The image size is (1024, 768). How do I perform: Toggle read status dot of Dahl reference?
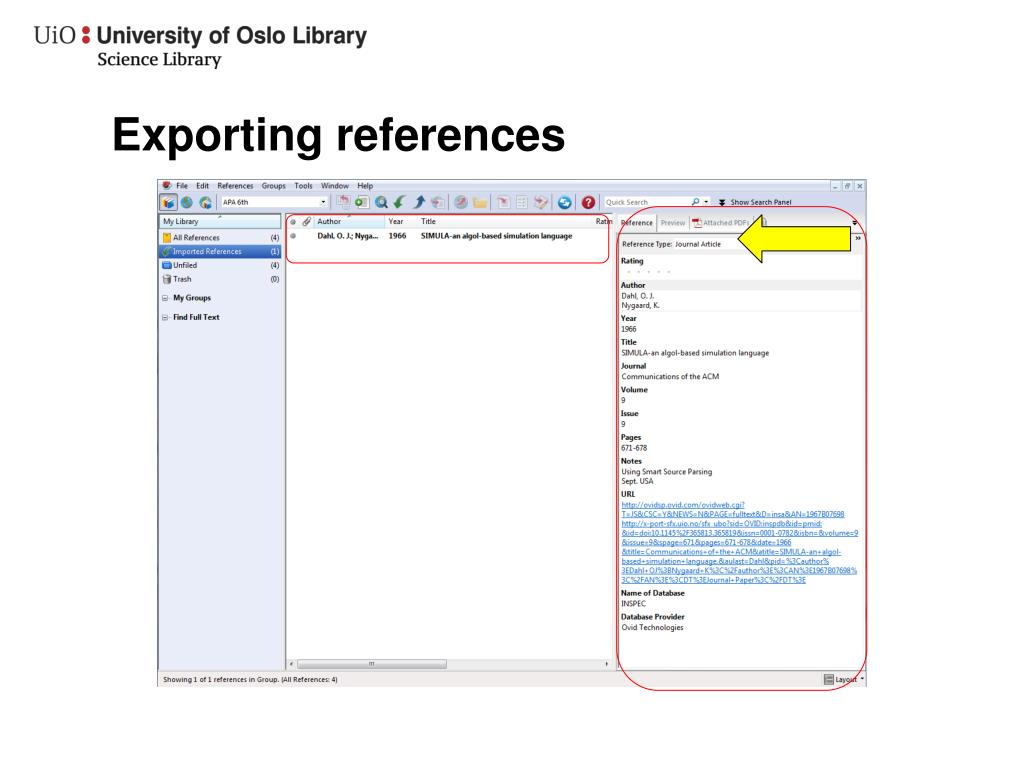pyautogui.click(x=293, y=236)
